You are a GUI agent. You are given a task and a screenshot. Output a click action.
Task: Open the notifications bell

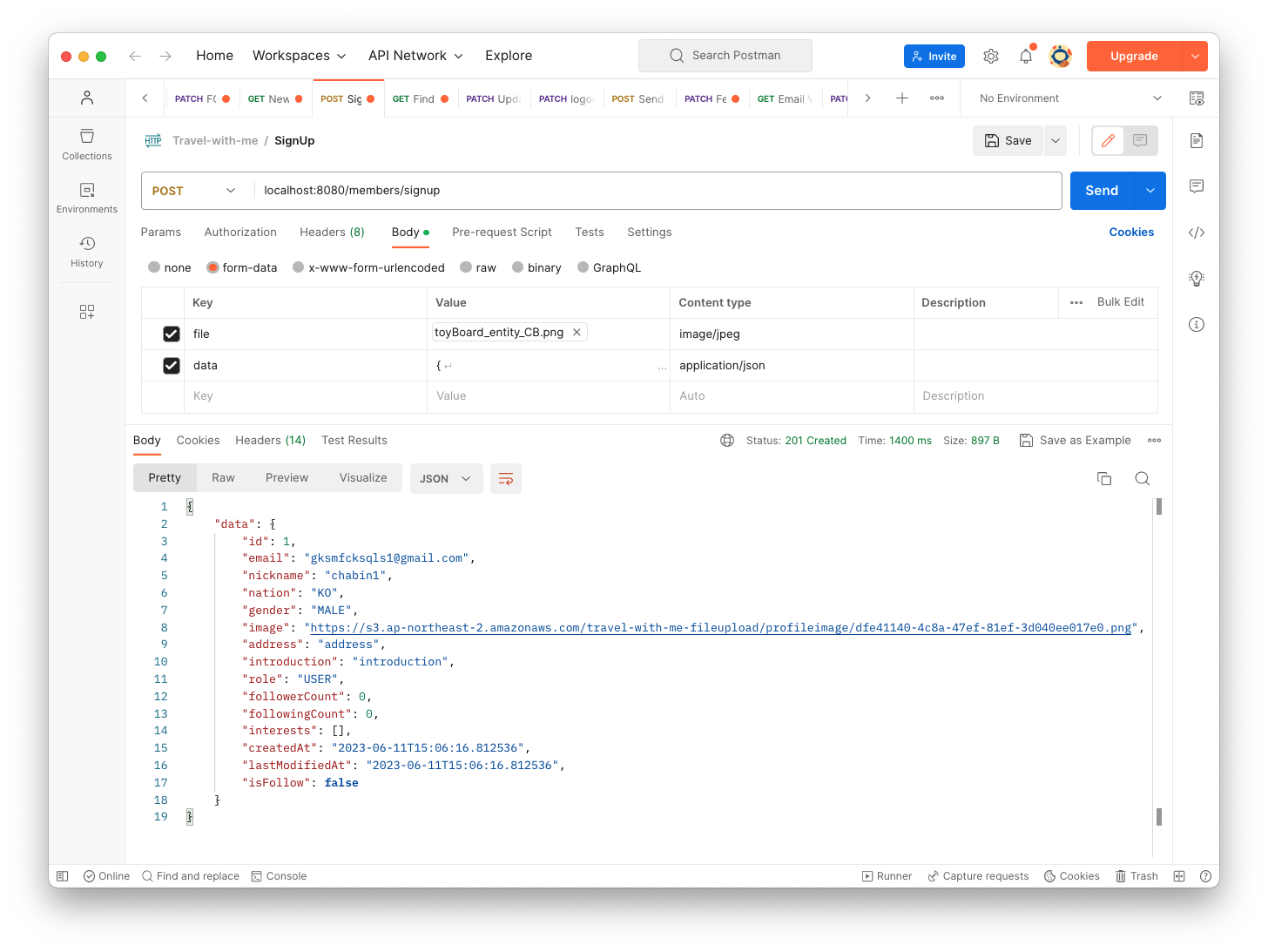coord(1026,56)
